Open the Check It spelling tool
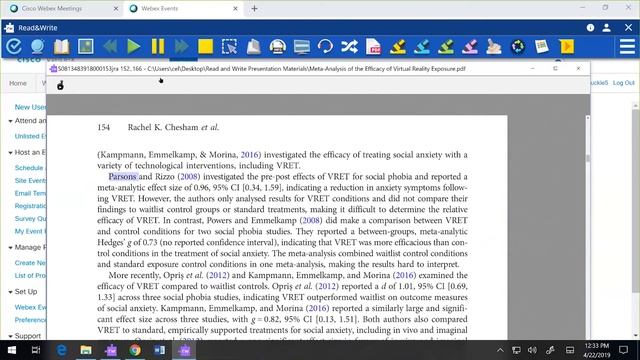Viewport: 640px width, 360px height. (x=13, y=47)
